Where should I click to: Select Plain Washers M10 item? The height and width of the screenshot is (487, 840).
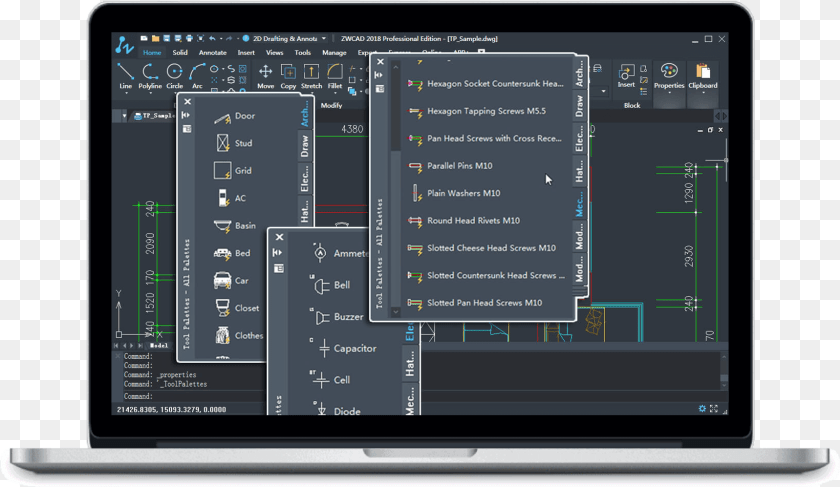click(454, 193)
